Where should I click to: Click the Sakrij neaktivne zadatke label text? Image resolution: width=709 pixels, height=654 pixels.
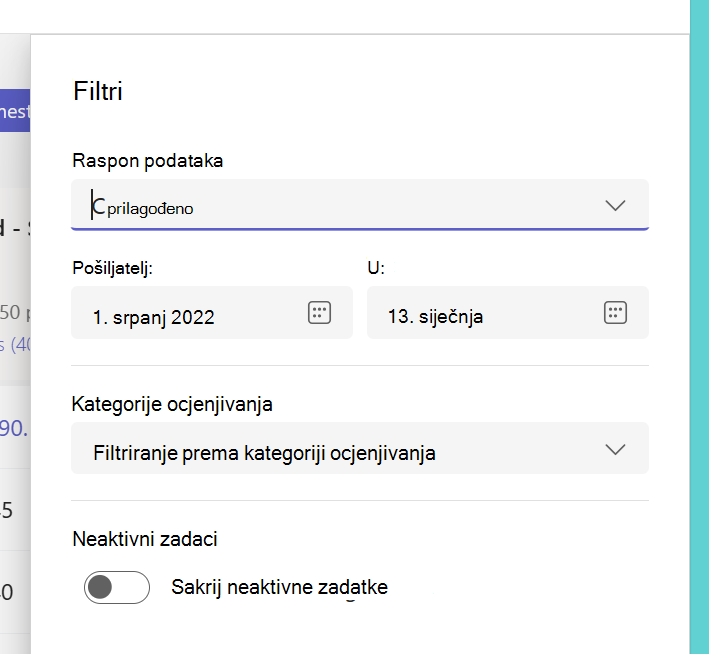pos(279,588)
